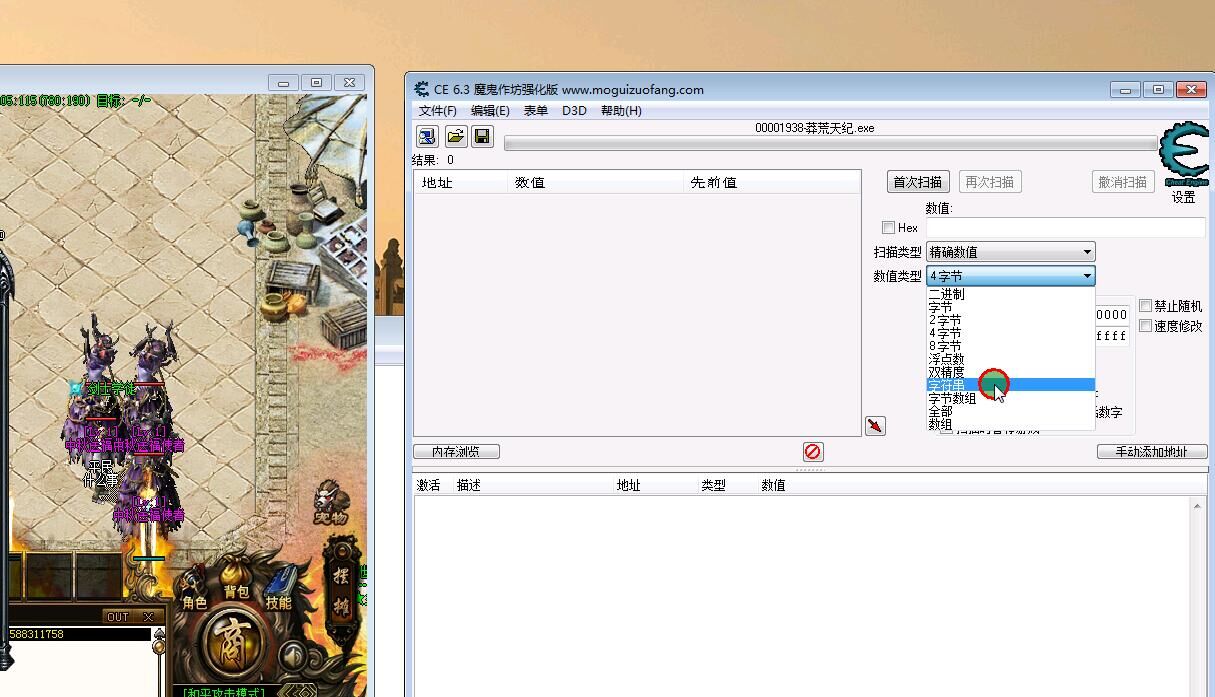Click the red arrow add-address icon
The height and width of the screenshot is (697, 1215).
point(875,426)
